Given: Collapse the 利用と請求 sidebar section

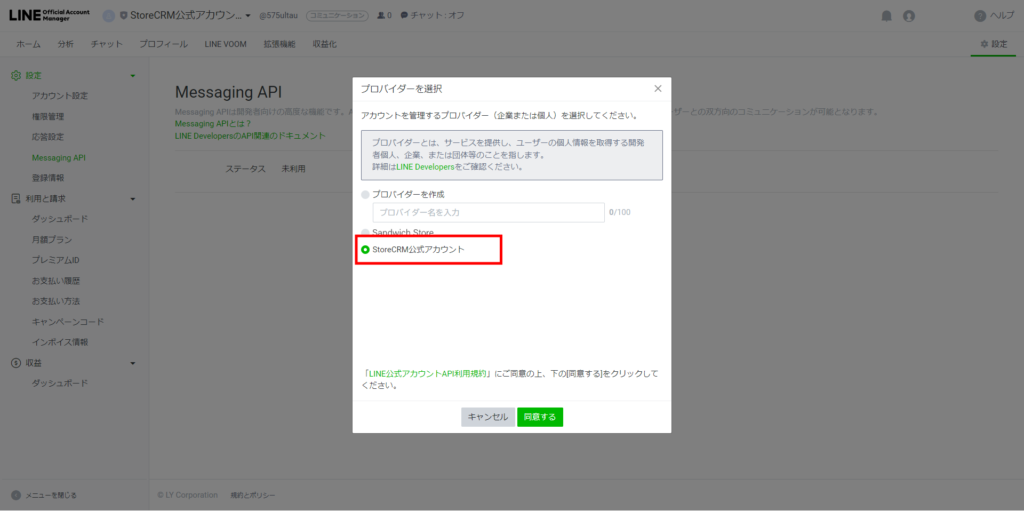Looking at the screenshot, I should click(x=133, y=198).
